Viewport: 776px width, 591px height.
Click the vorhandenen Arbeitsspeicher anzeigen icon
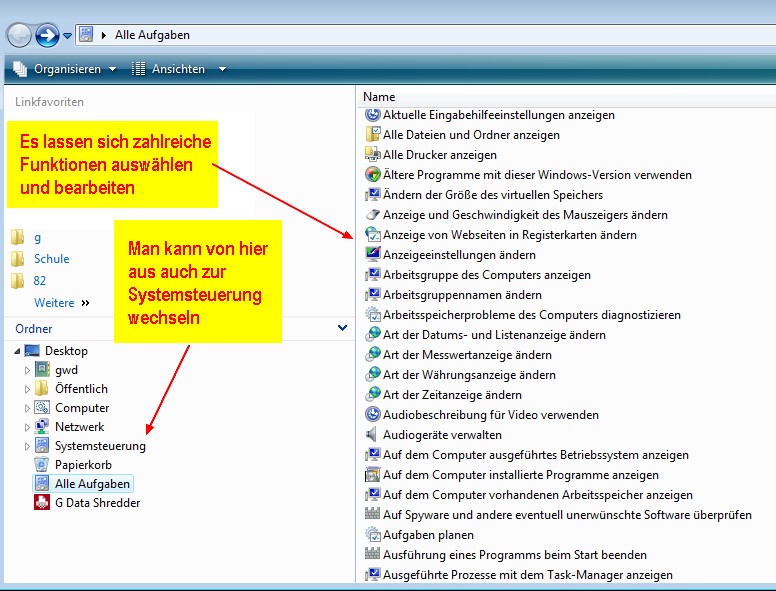click(373, 494)
